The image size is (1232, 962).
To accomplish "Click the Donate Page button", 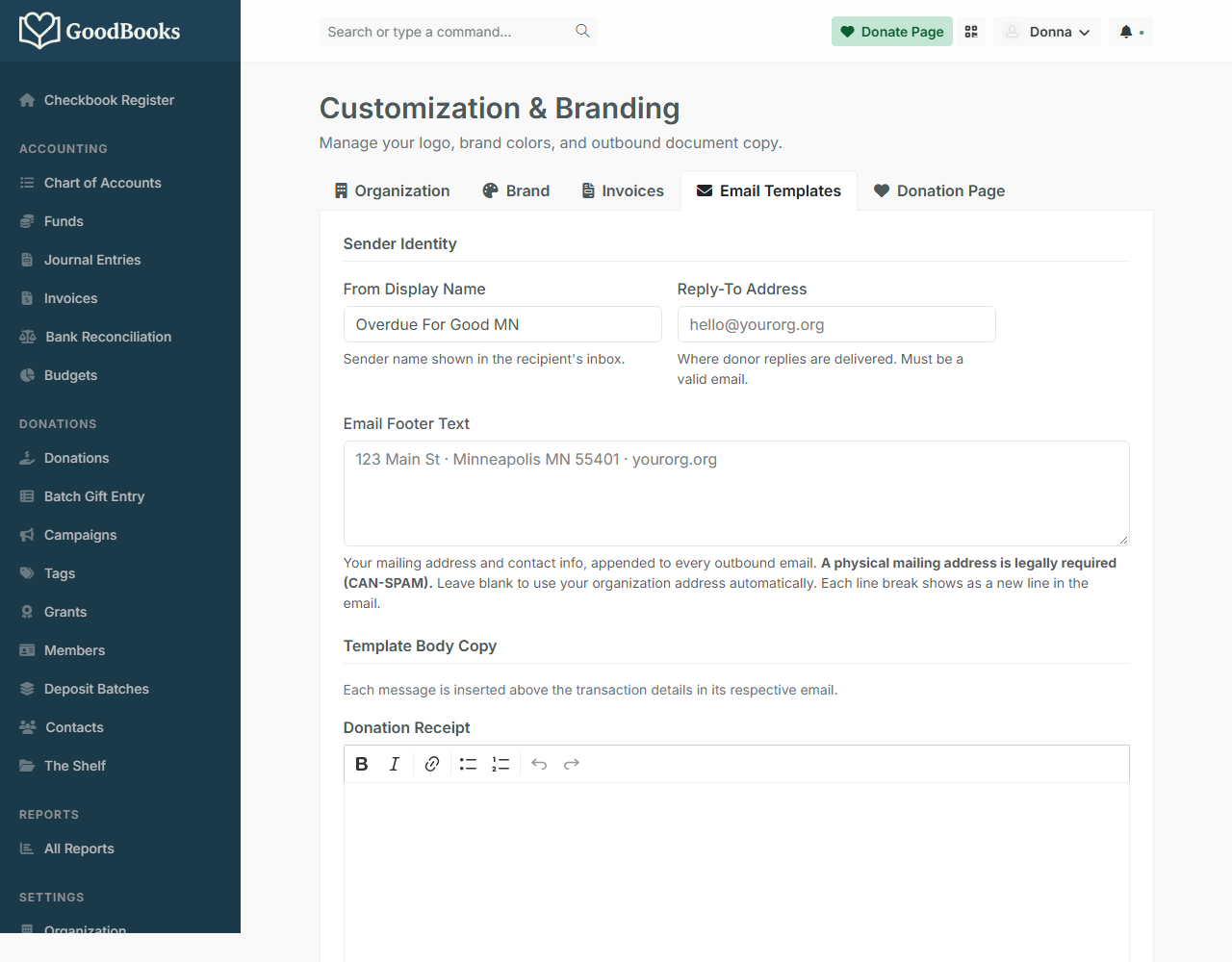I will tap(892, 32).
